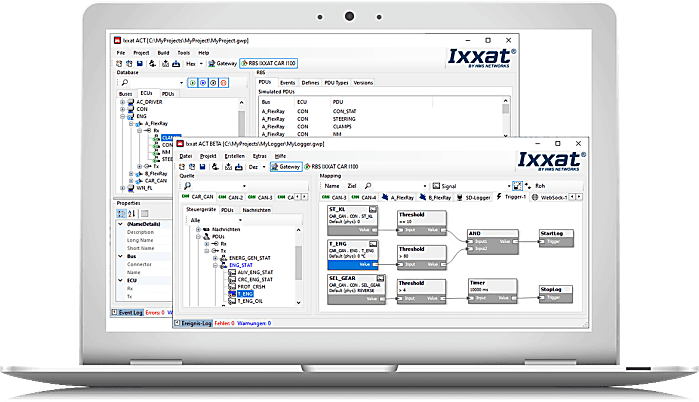Open the Build menu in MyProject window
The height and width of the screenshot is (402, 699).
click(163, 53)
